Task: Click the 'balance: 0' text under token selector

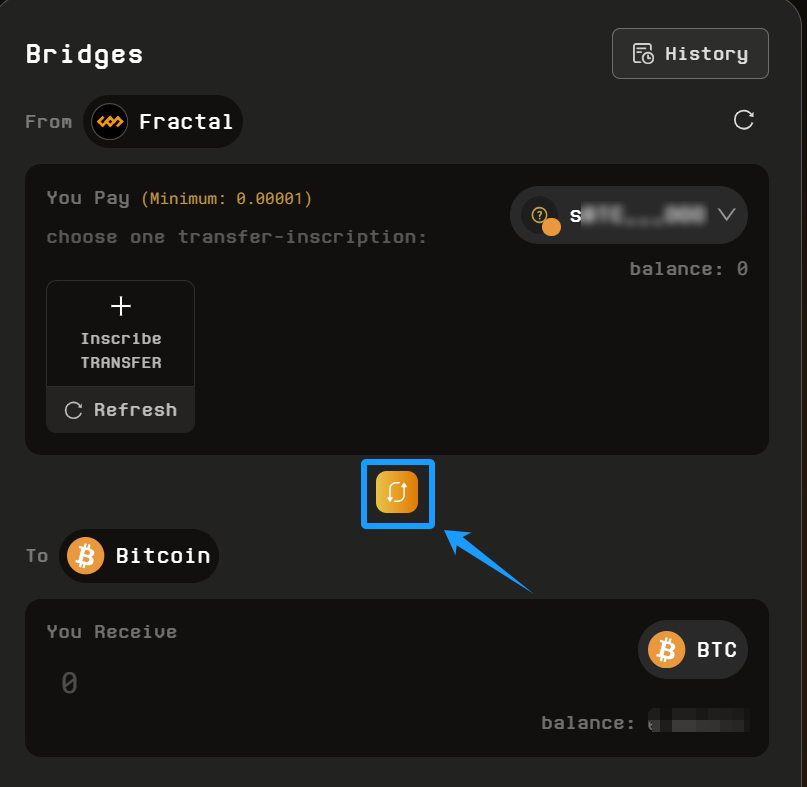Action: pos(688,269)
